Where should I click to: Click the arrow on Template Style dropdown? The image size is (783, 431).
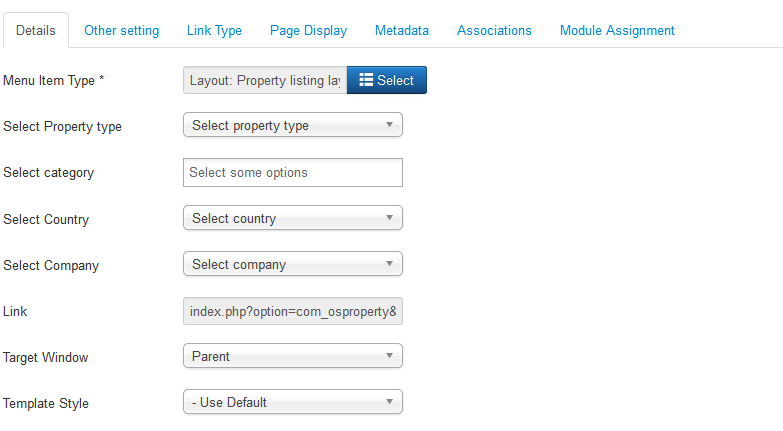point(390,402)
